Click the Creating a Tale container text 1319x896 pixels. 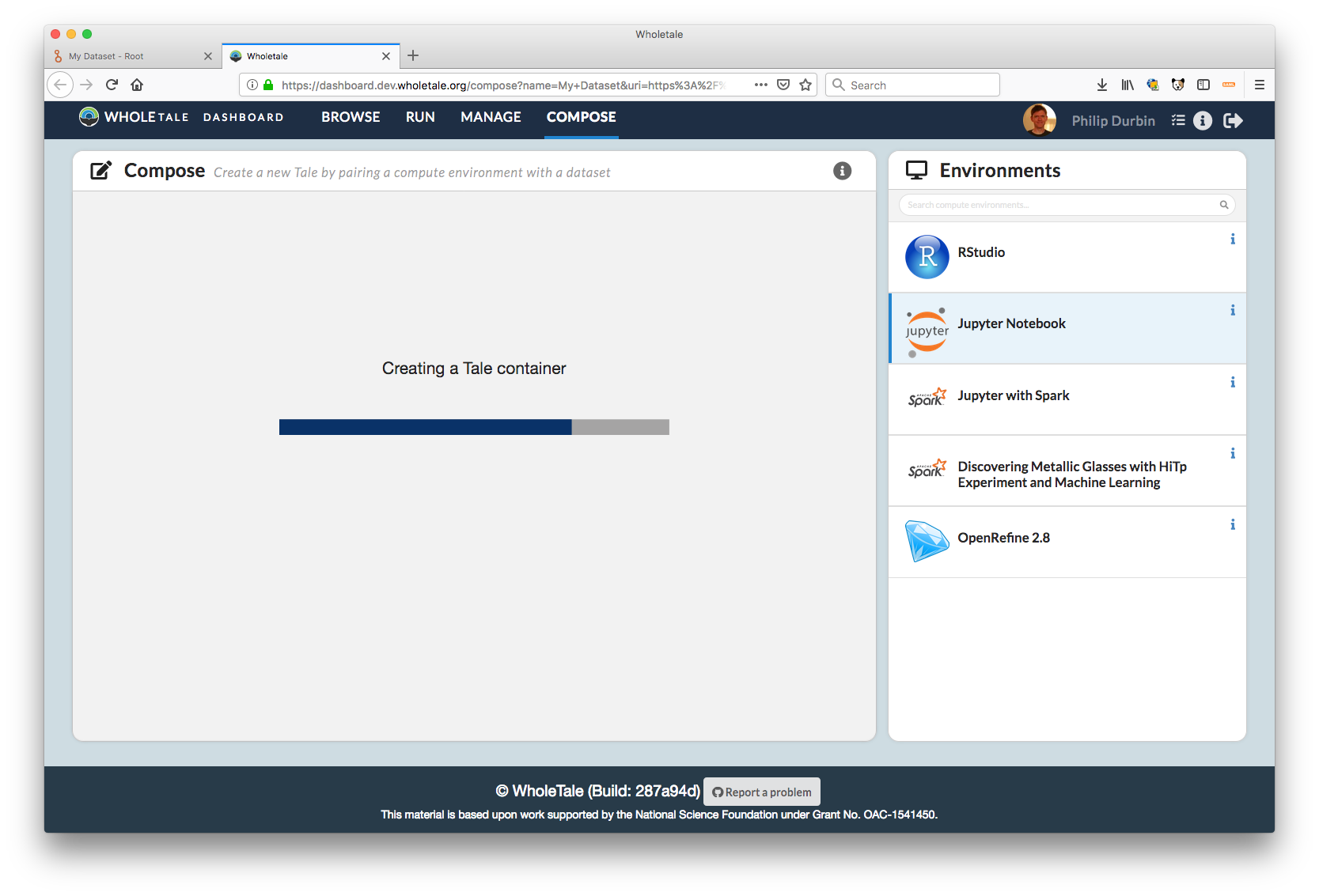click(x=474, y=369)
